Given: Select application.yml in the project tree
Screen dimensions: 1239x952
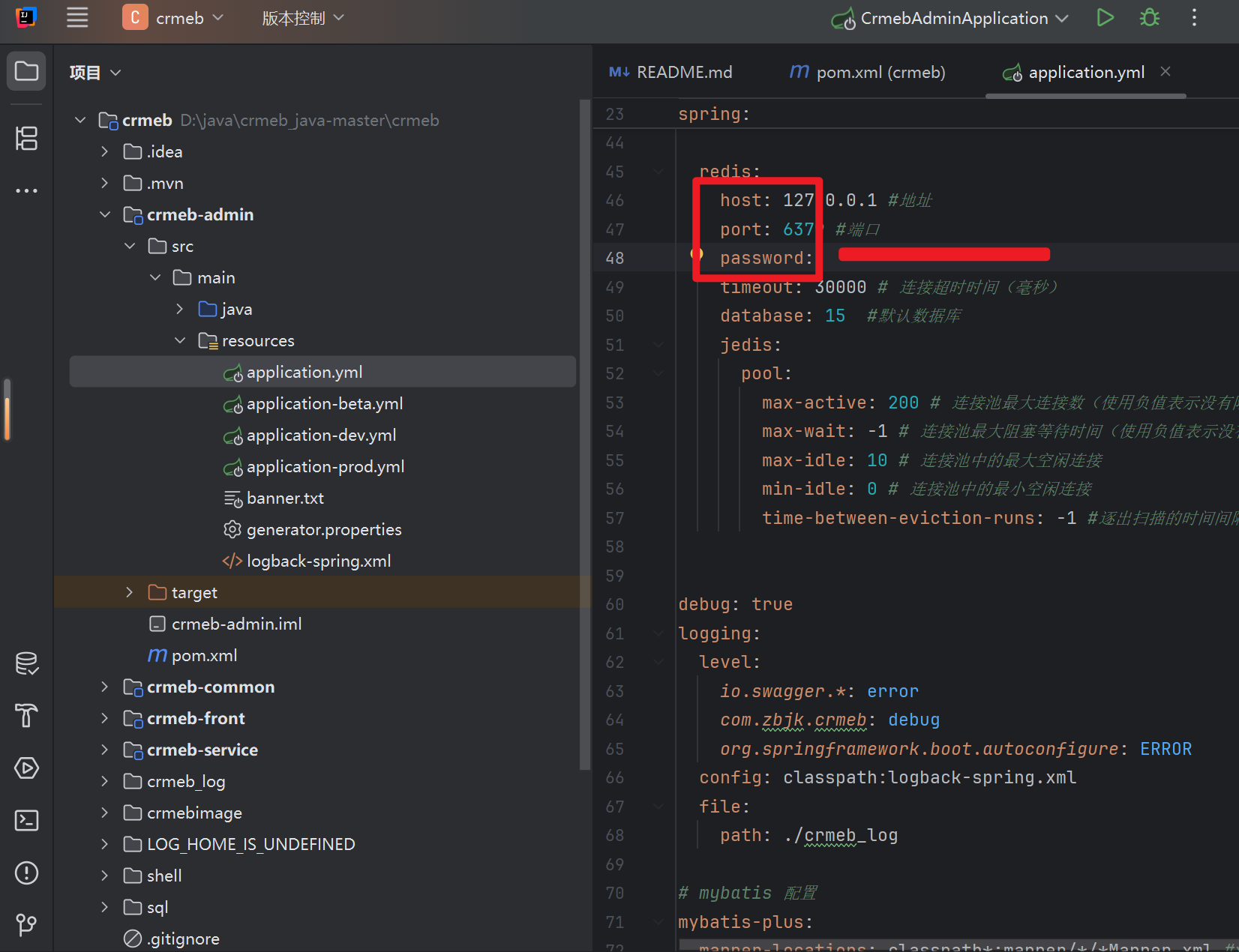Looking at the screenshot, I should point(322,372).
